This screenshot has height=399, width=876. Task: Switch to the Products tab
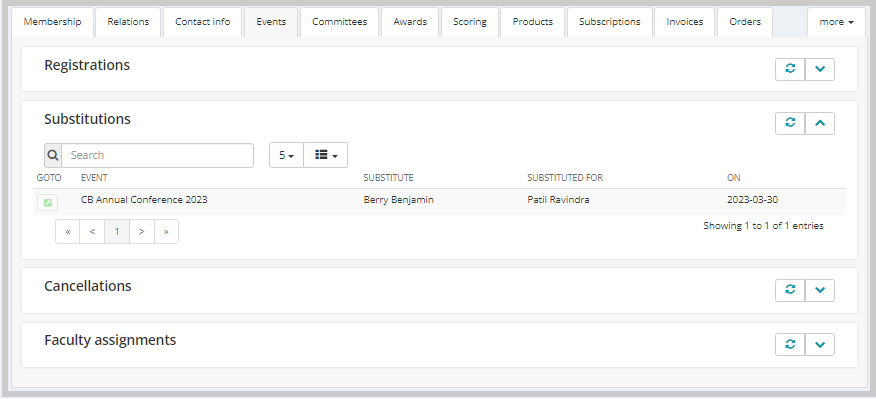pos(532,22)
